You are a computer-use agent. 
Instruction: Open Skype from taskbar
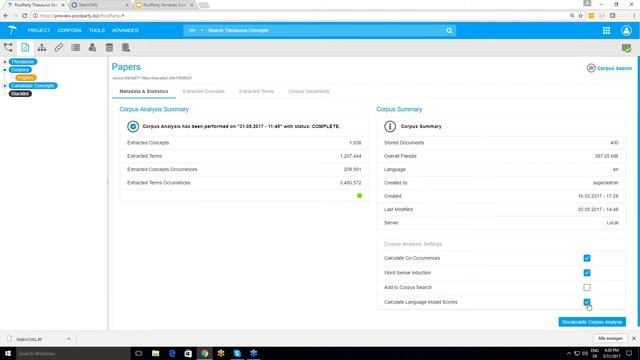(x=237, y=353)
